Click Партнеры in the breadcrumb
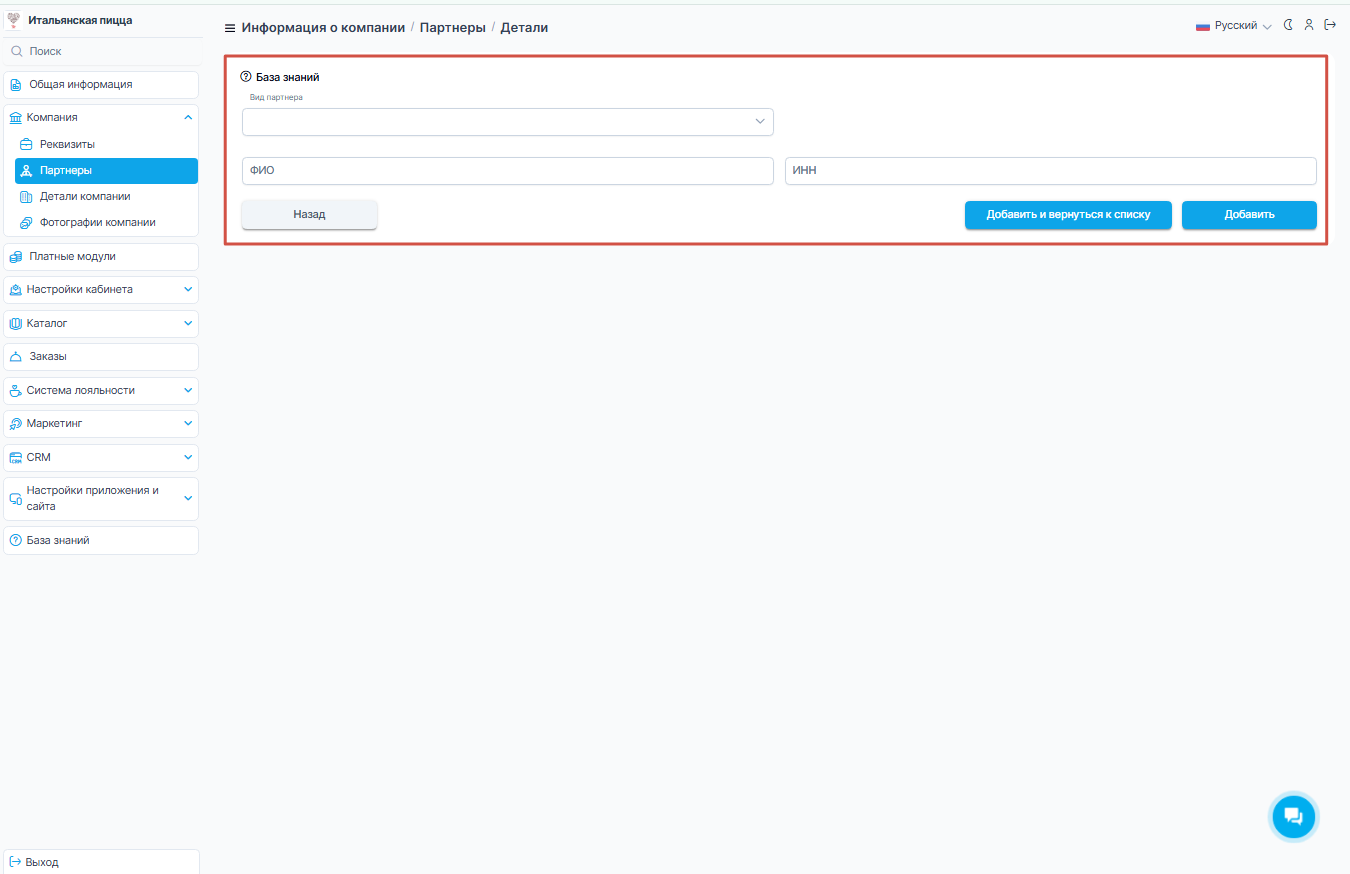The width and height of the screenshot is (1350, 874). (452, 28)
